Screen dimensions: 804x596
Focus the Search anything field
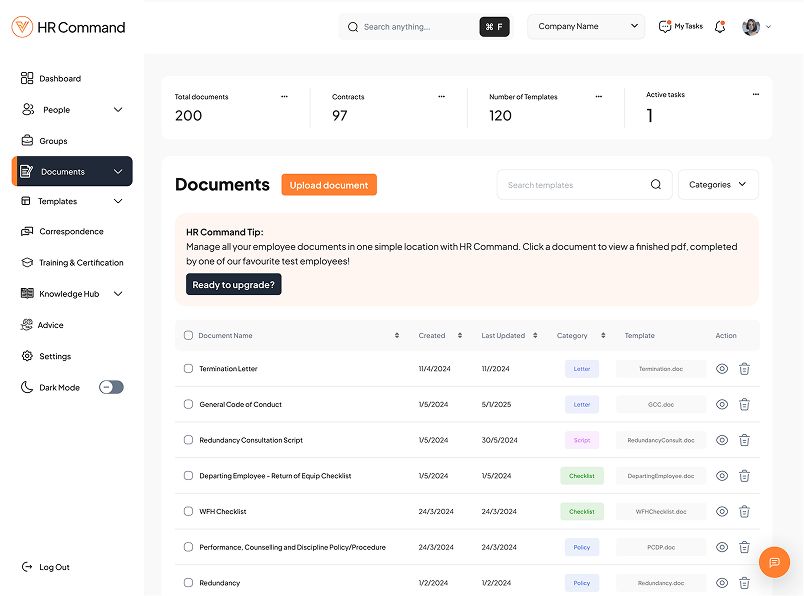pyautogui.click(x=415, y=27)
